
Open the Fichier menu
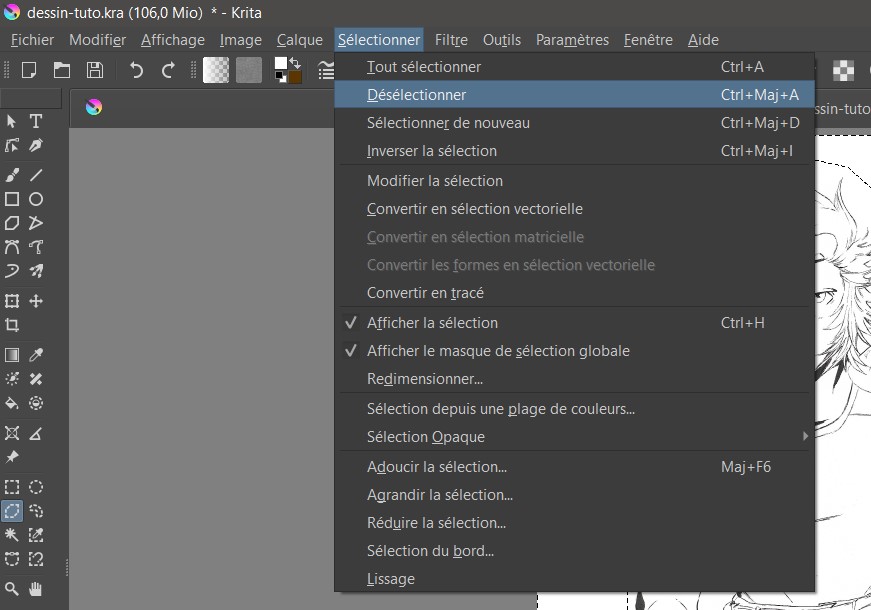pos(32,40)
